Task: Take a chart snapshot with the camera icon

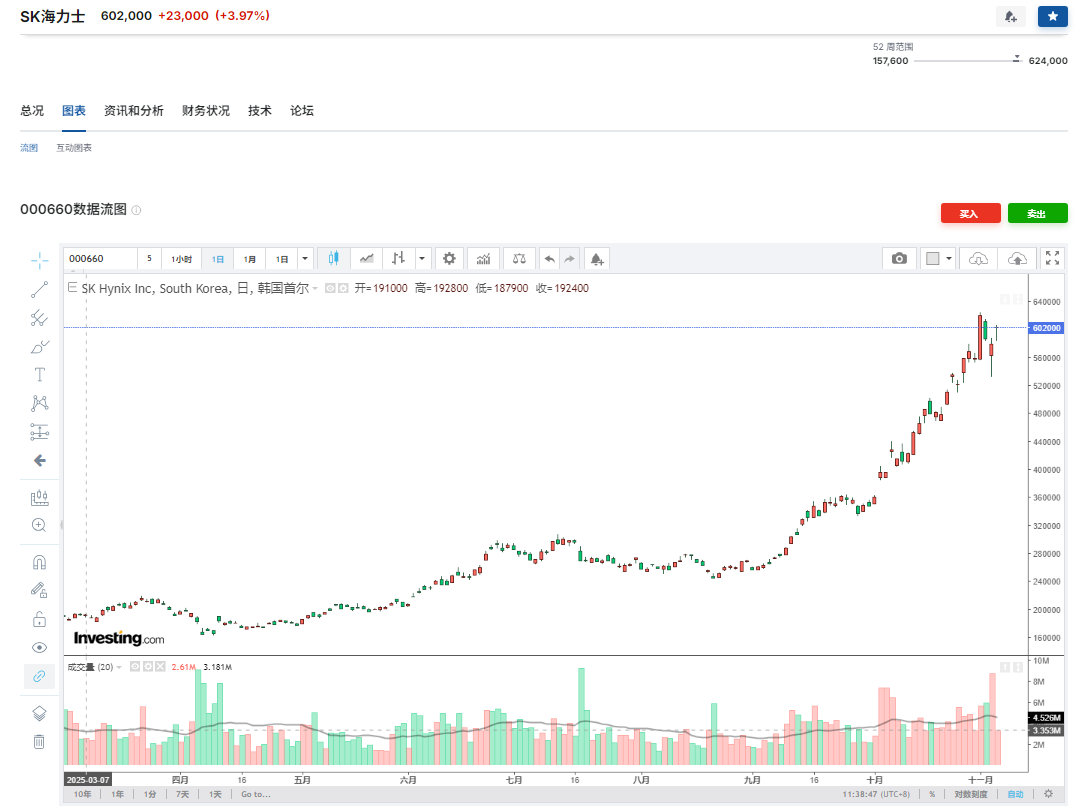Action: point(898,258)
